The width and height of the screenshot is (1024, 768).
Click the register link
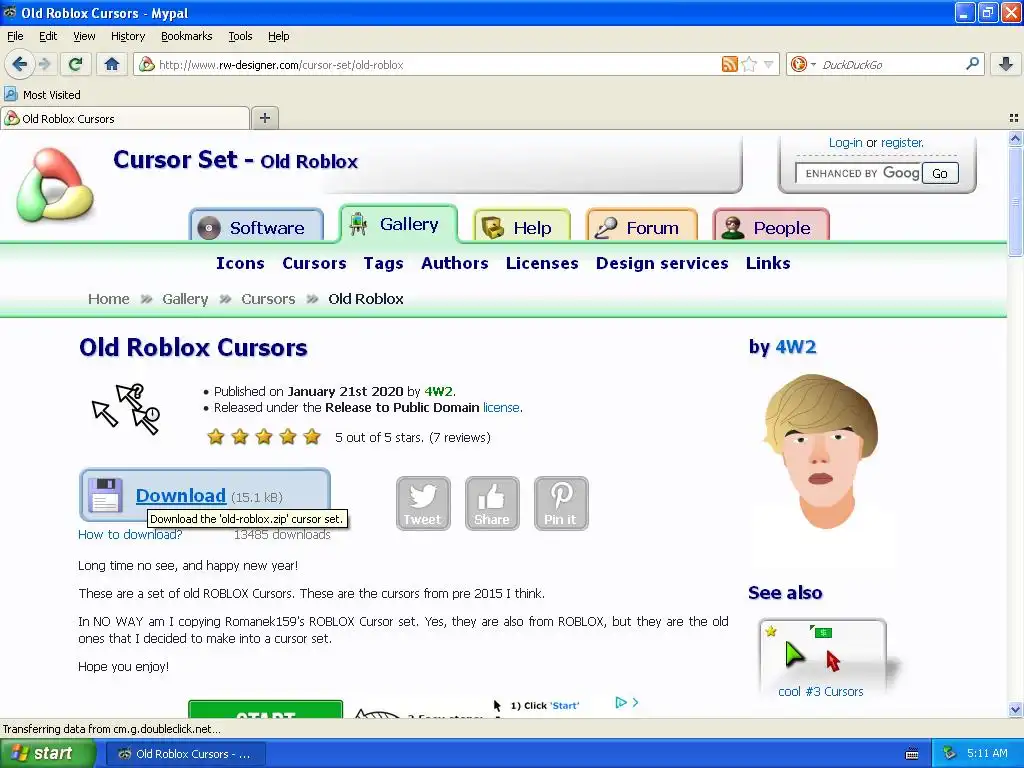pos(902,142)
